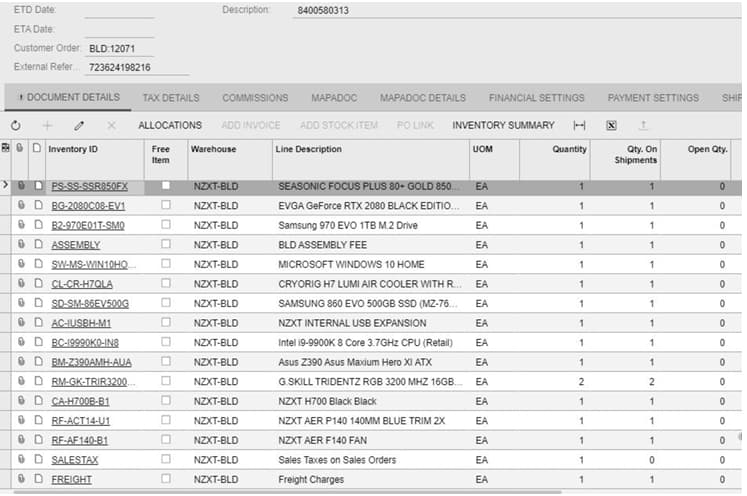This screenshot has width=747, height=496.
Task: Export grid to Excel icon
Action: 611,126
